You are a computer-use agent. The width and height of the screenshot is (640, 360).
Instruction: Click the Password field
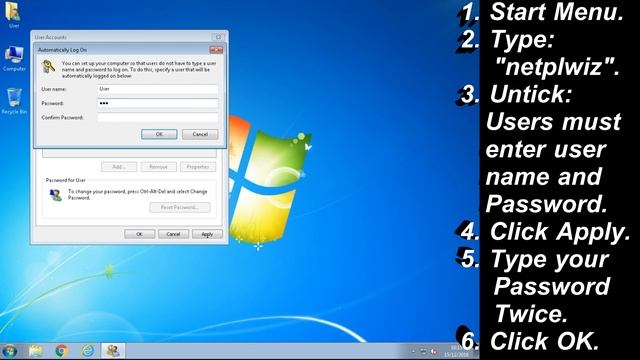(158, 103)
